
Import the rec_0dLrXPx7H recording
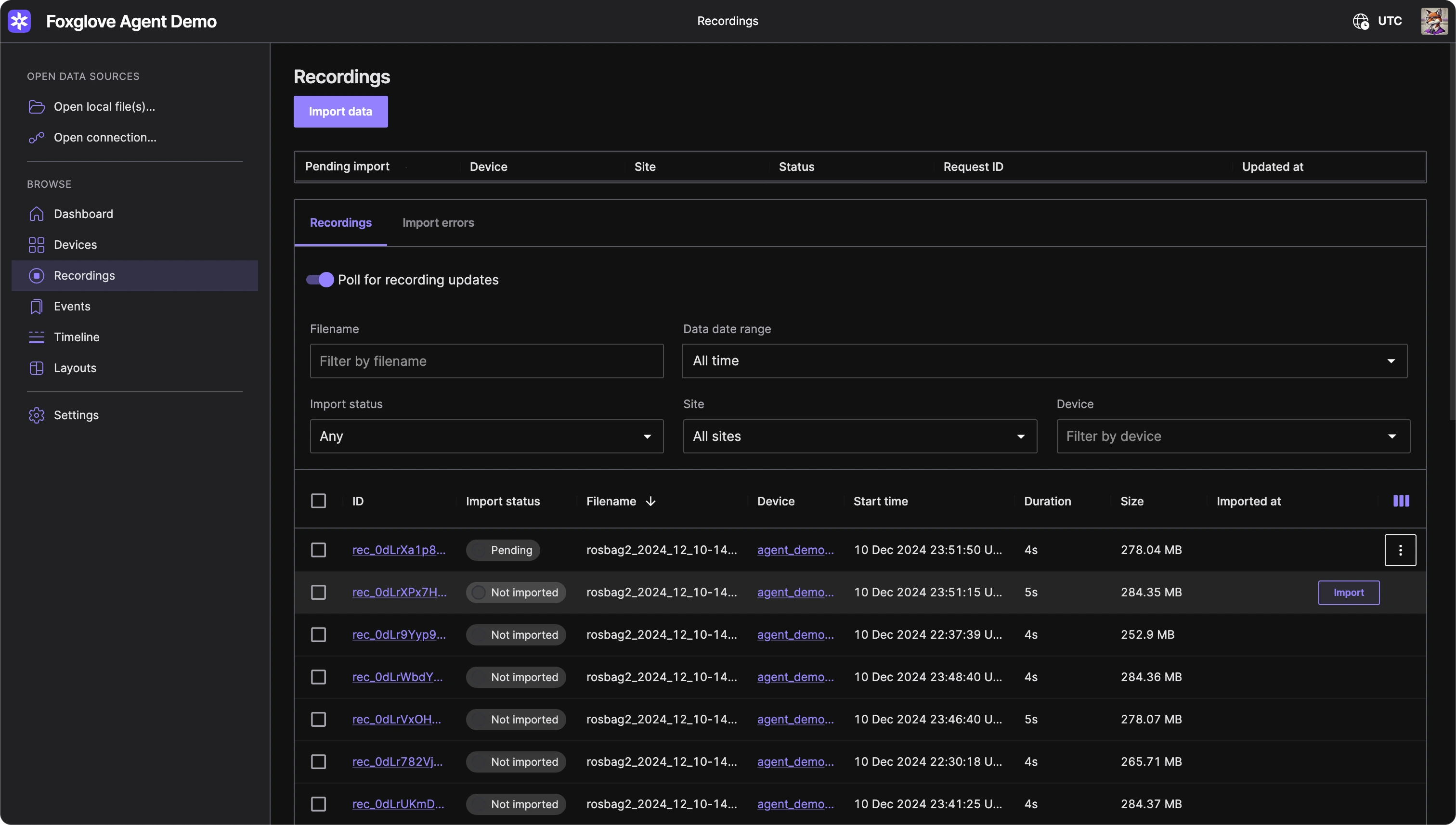[x=1348, y=592]
